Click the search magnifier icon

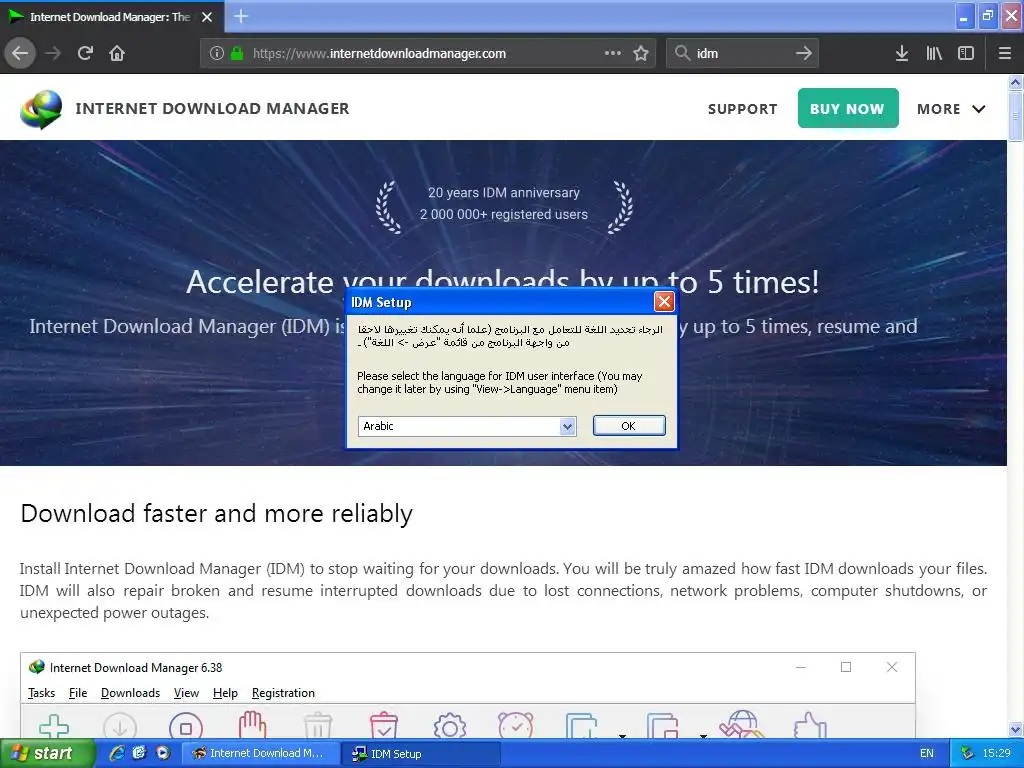[x=682, y=54]
